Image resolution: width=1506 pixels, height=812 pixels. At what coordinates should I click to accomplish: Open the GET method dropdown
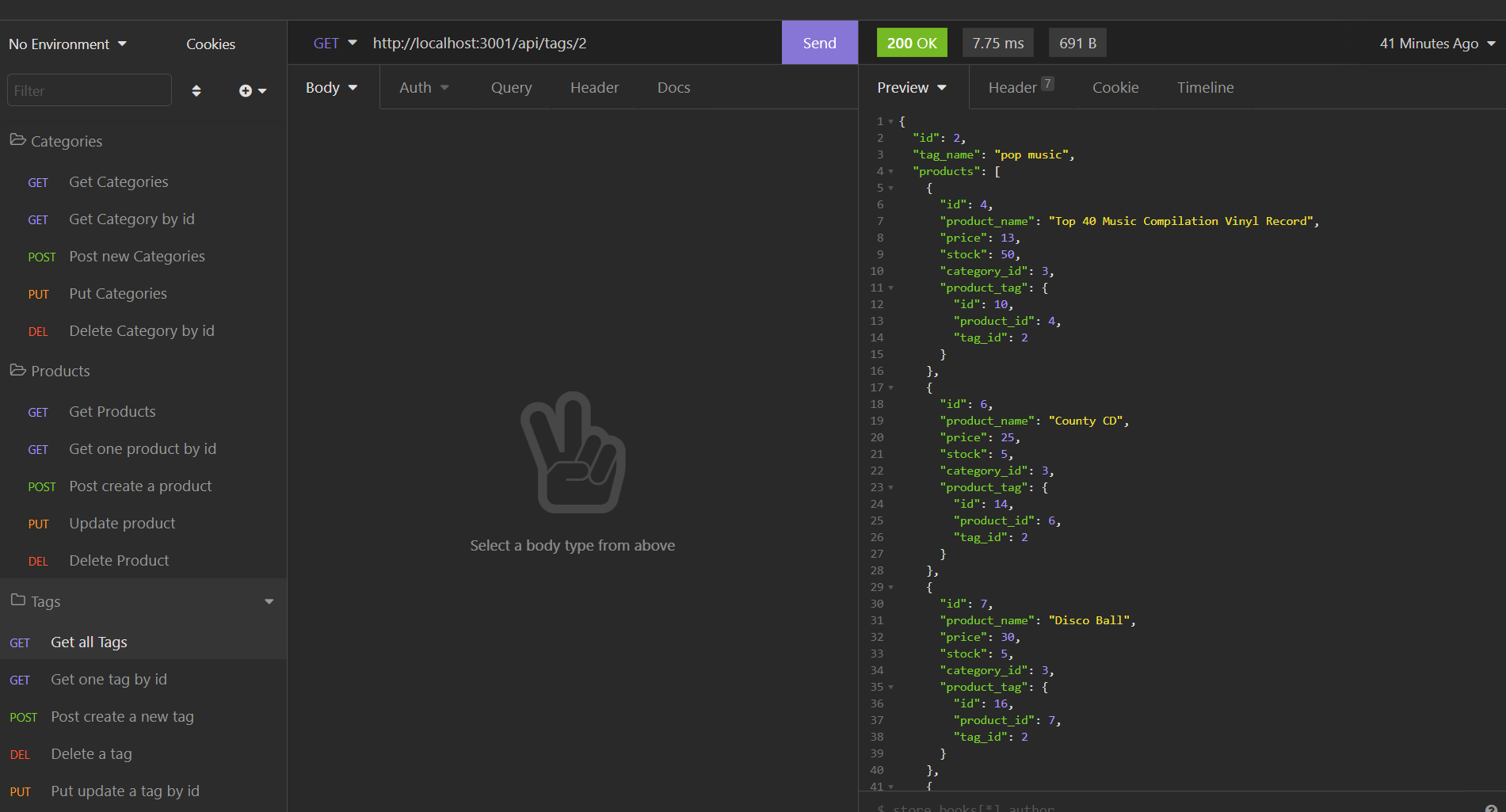click(x=335, y=43)
